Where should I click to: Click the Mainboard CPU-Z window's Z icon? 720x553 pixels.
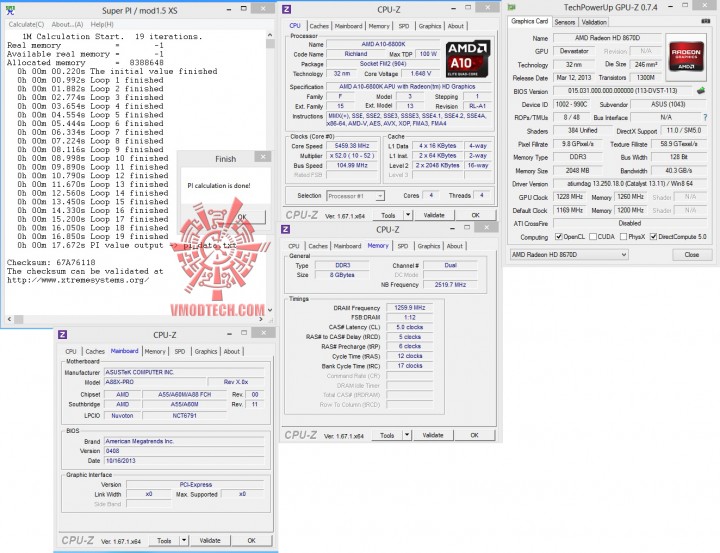coord(63,334)
